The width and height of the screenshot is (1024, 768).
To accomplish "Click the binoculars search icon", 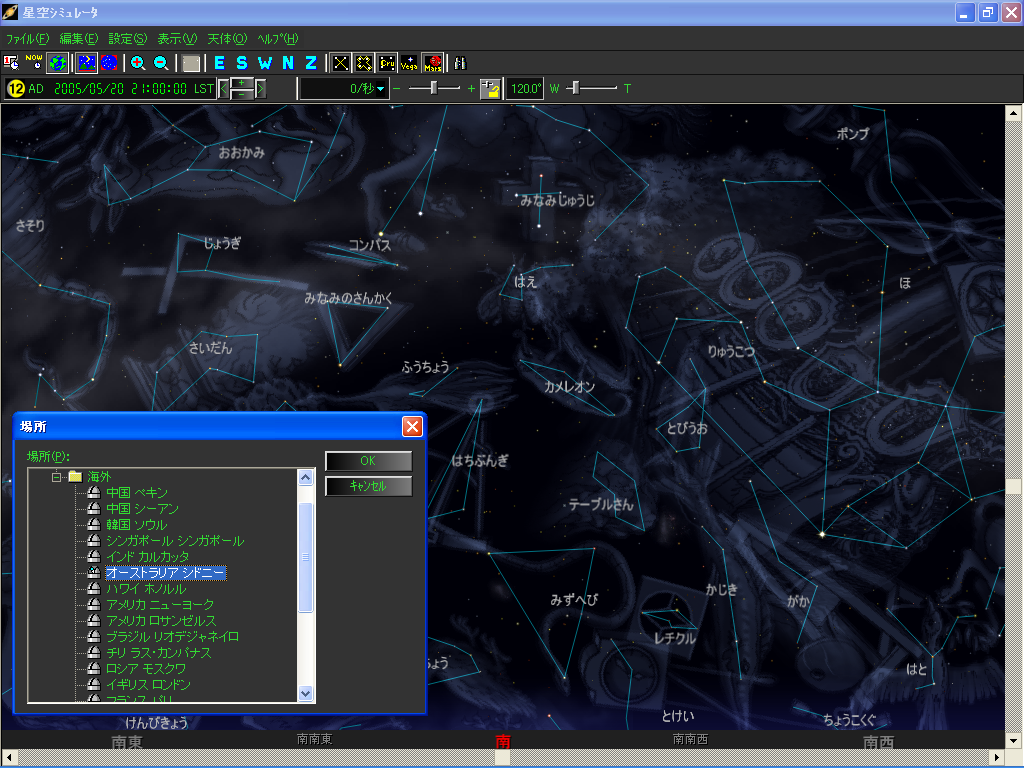I will 460,63.
